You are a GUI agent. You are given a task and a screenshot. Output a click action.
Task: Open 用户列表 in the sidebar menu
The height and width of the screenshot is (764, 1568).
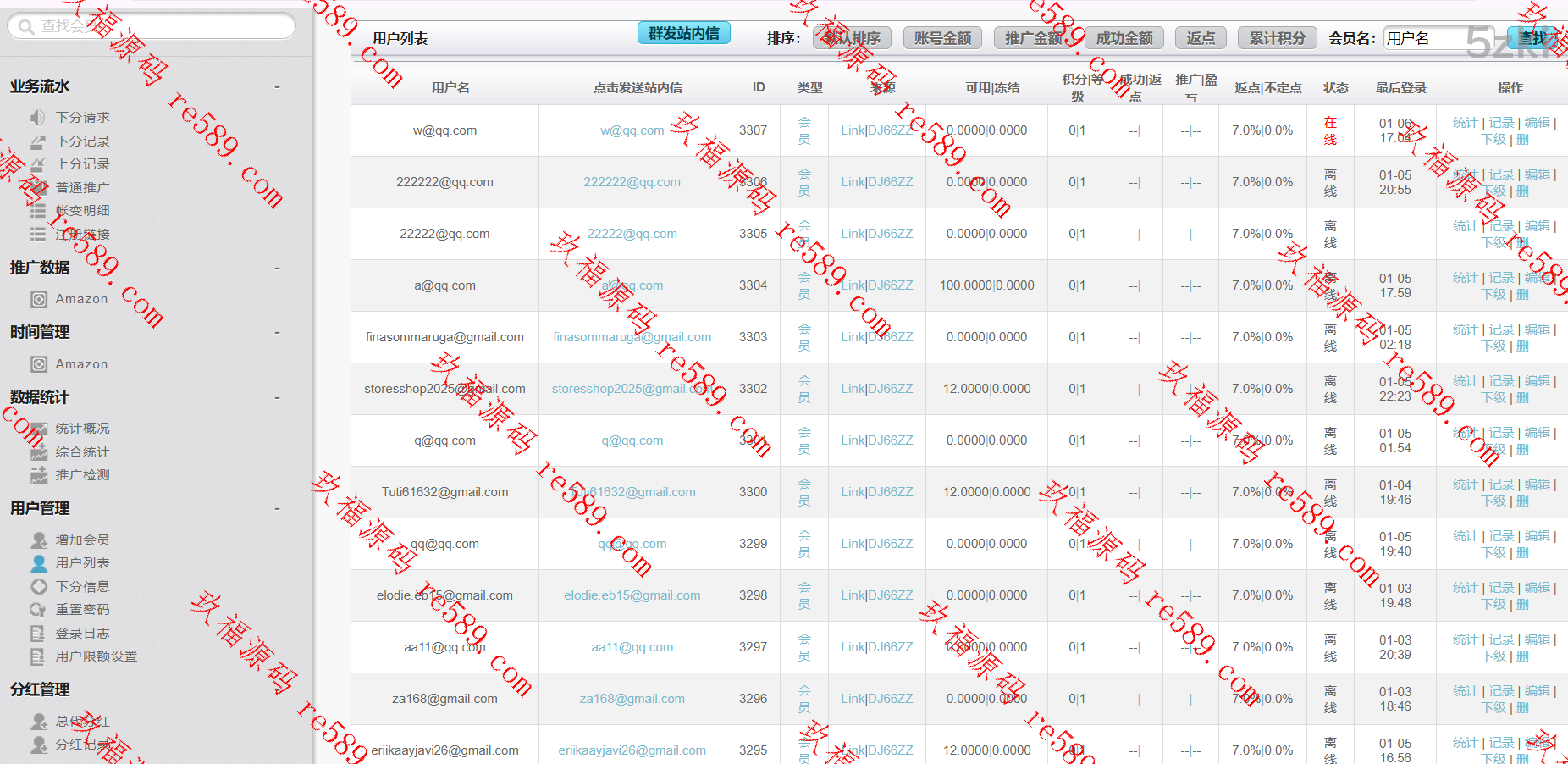[82, 562]
